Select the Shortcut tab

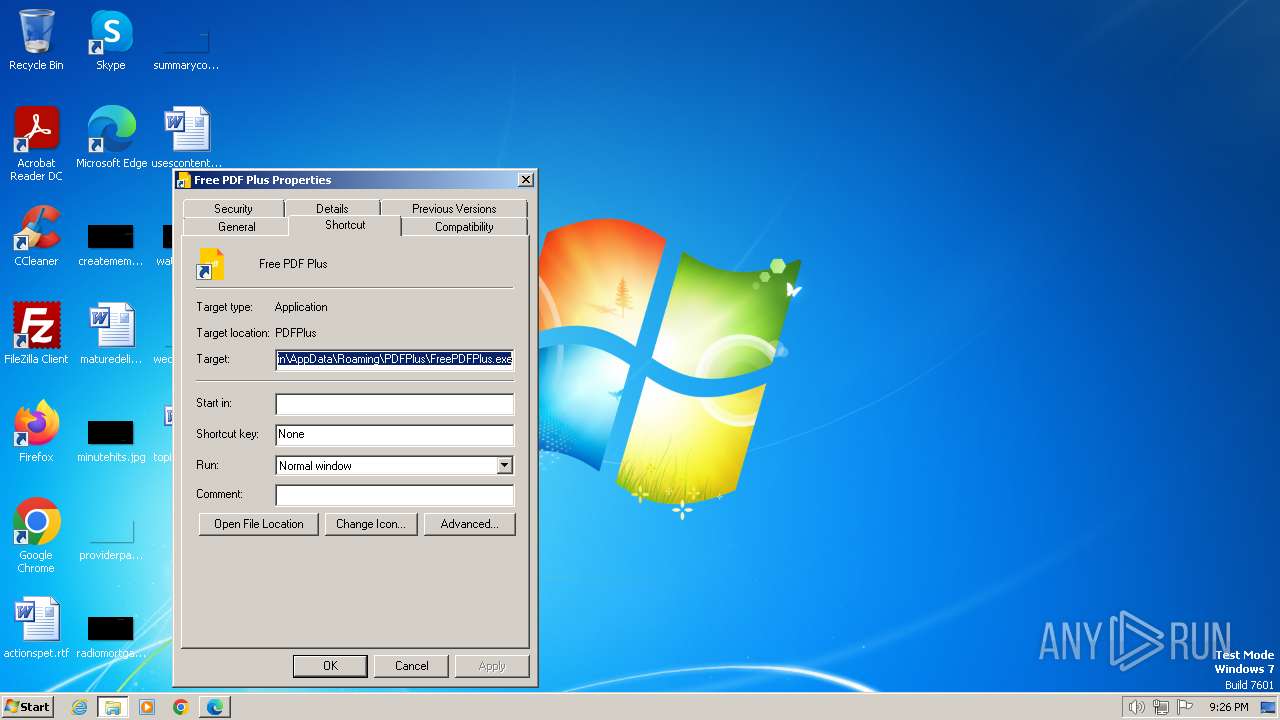345,225
